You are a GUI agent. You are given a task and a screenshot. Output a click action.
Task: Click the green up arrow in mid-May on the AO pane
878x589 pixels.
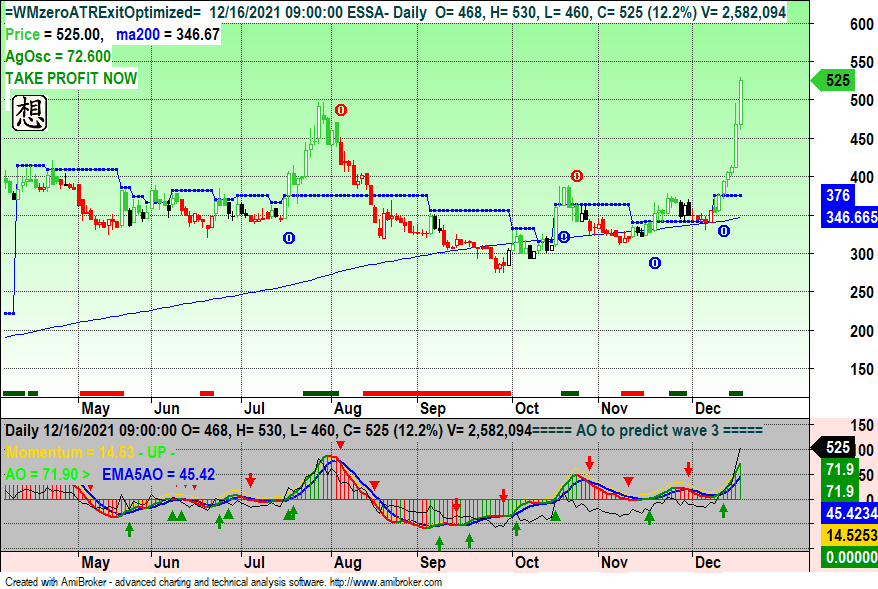pyautogui.click(x=129, y=529)
